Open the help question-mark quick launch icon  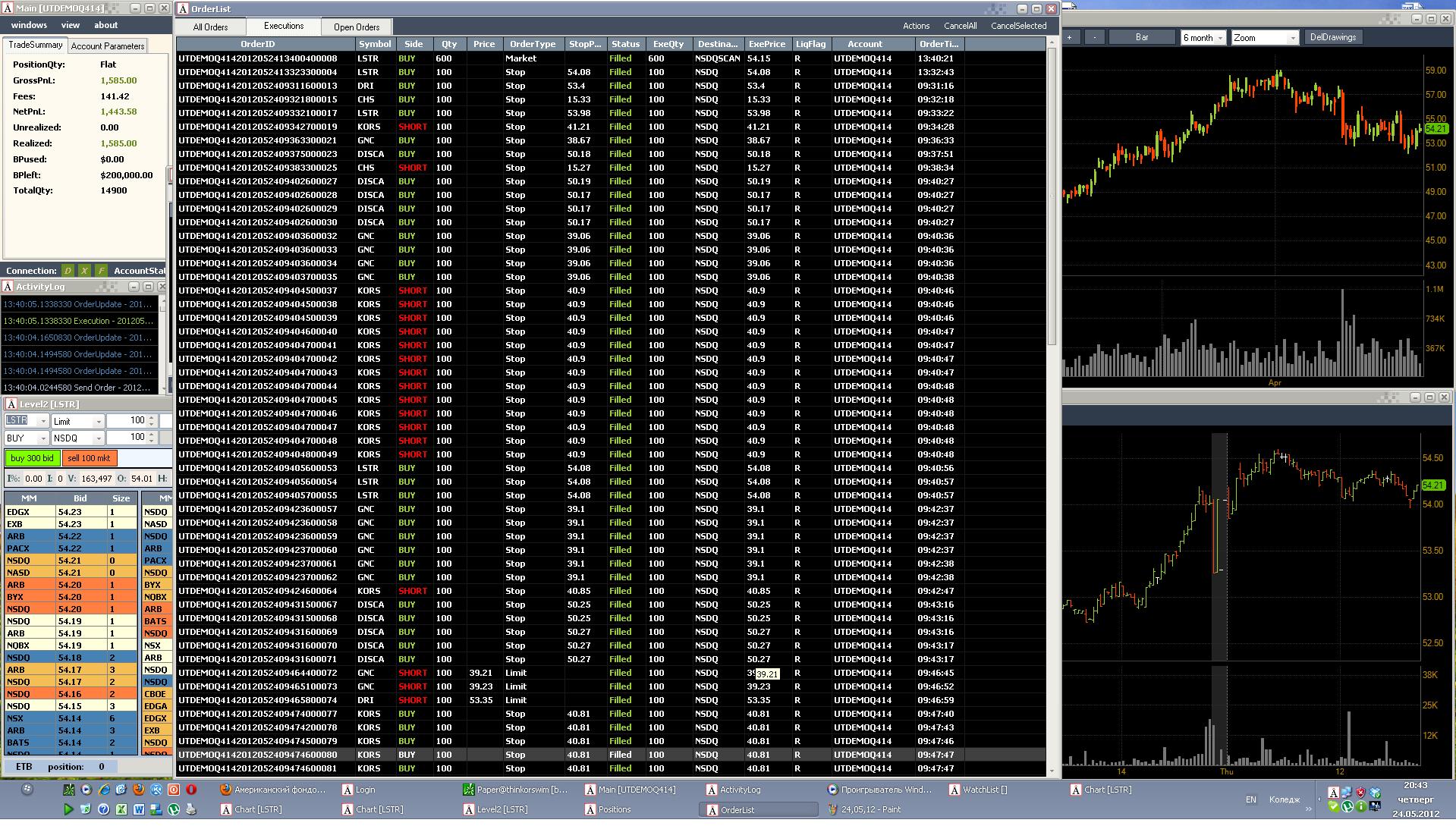pyautogui.click(x=103, y=809)
